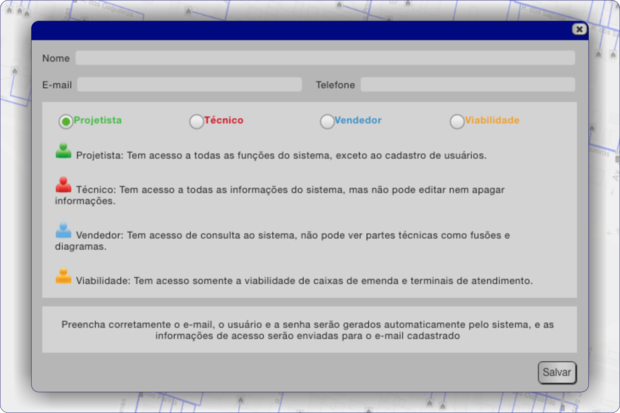Viewport: 620px width, 413px height.
Task: Click the green Projetista option label
Action: pos(98,120)
